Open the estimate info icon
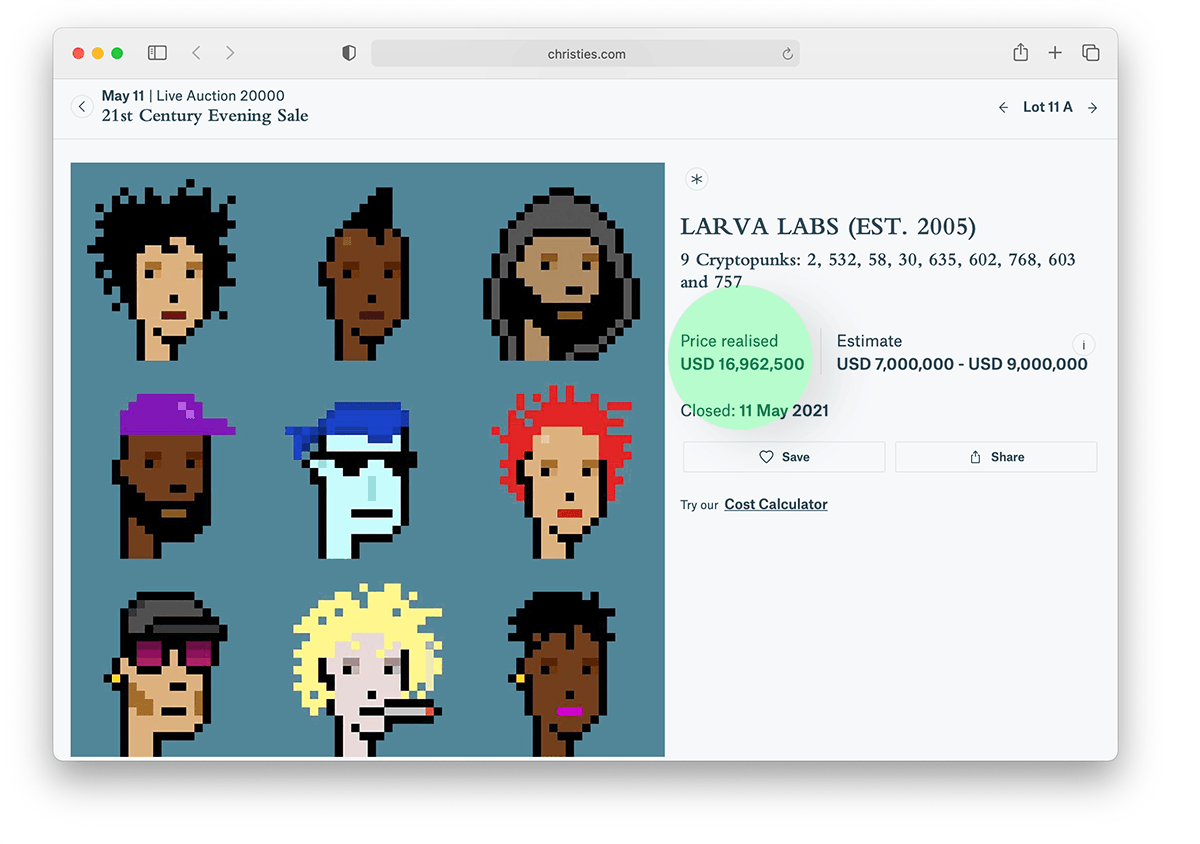Image resolution: width=1200 pixels, height=844 pixels. click(x=1084, y=345)
